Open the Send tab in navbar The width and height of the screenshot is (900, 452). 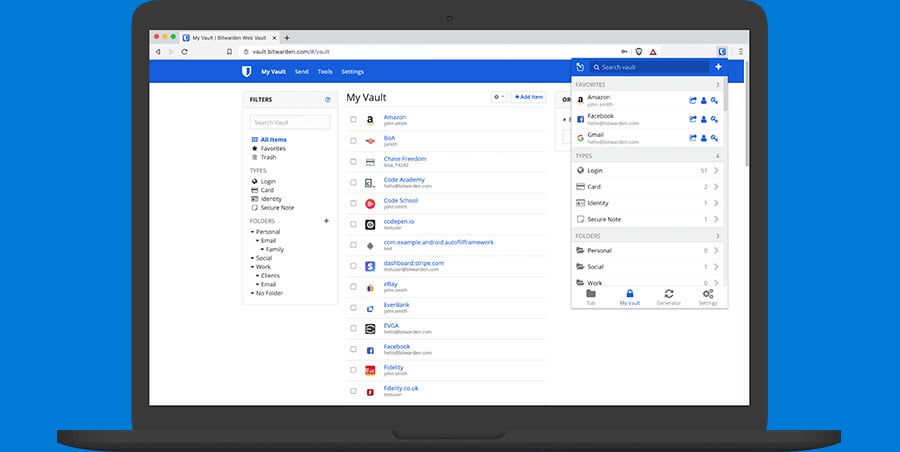point(301,72)
